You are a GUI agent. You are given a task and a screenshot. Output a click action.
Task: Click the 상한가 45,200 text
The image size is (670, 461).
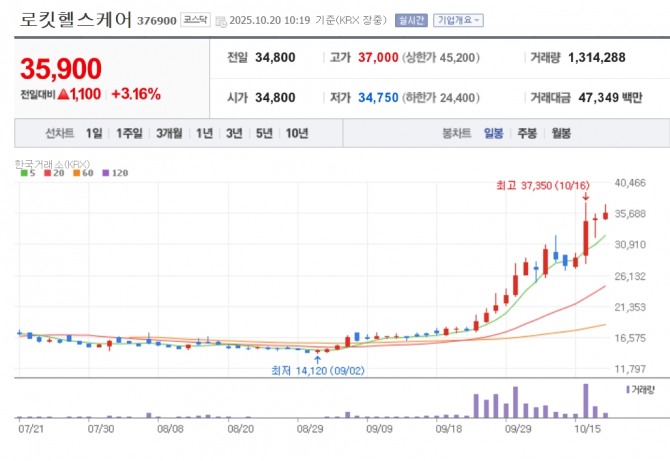[441, 57]
